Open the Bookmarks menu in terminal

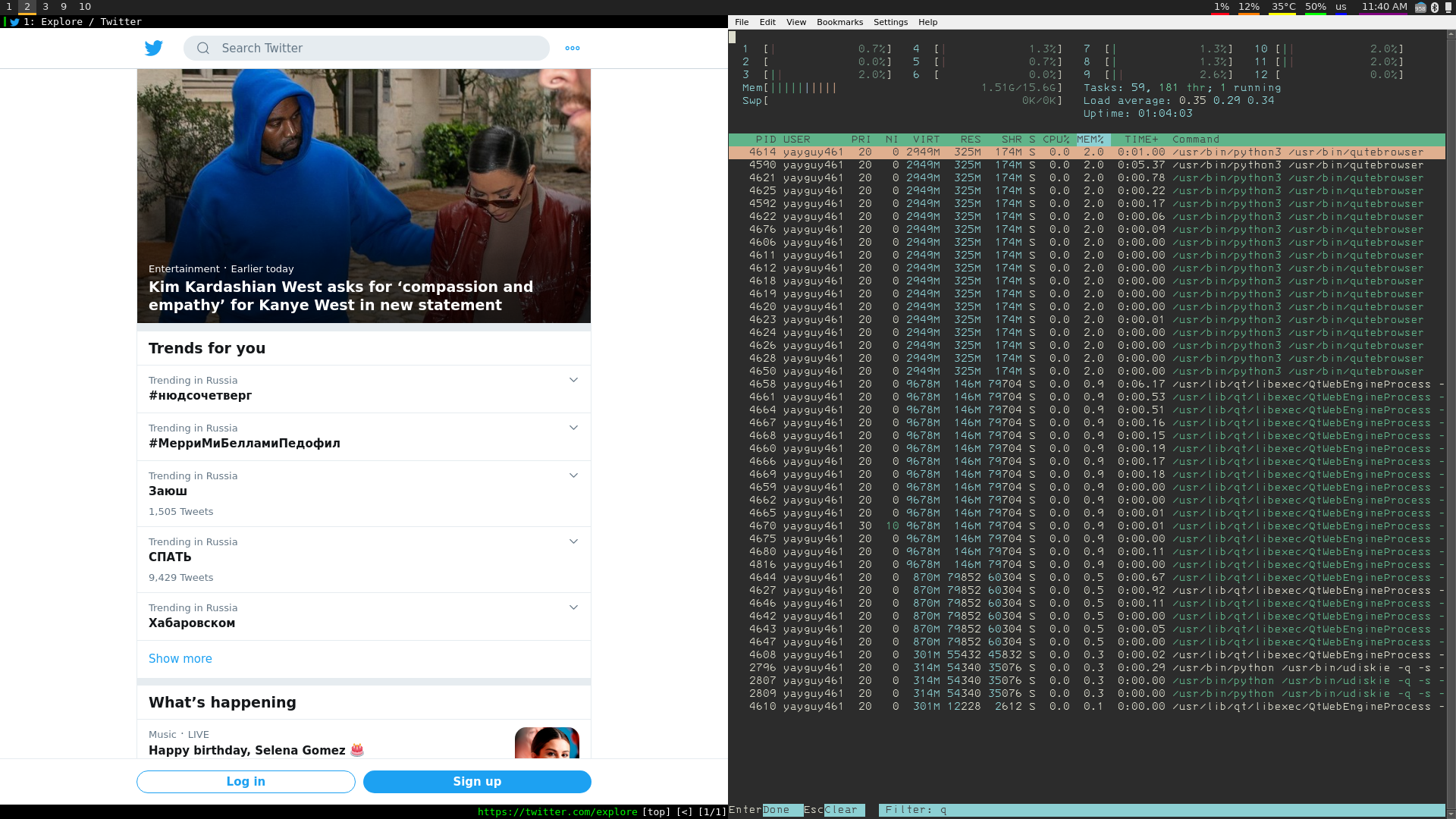pos(839,22)
